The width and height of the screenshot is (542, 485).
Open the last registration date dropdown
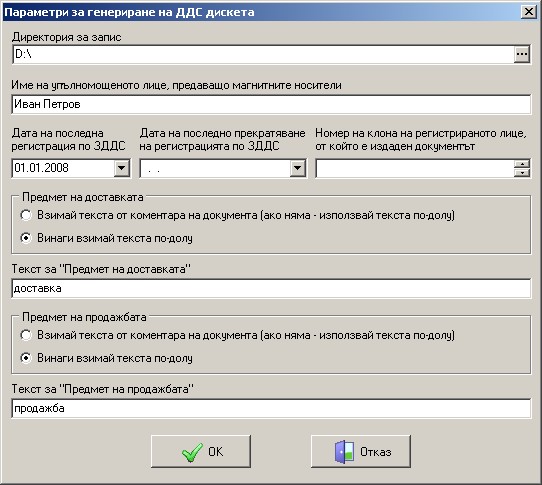(x=122, y=168)
